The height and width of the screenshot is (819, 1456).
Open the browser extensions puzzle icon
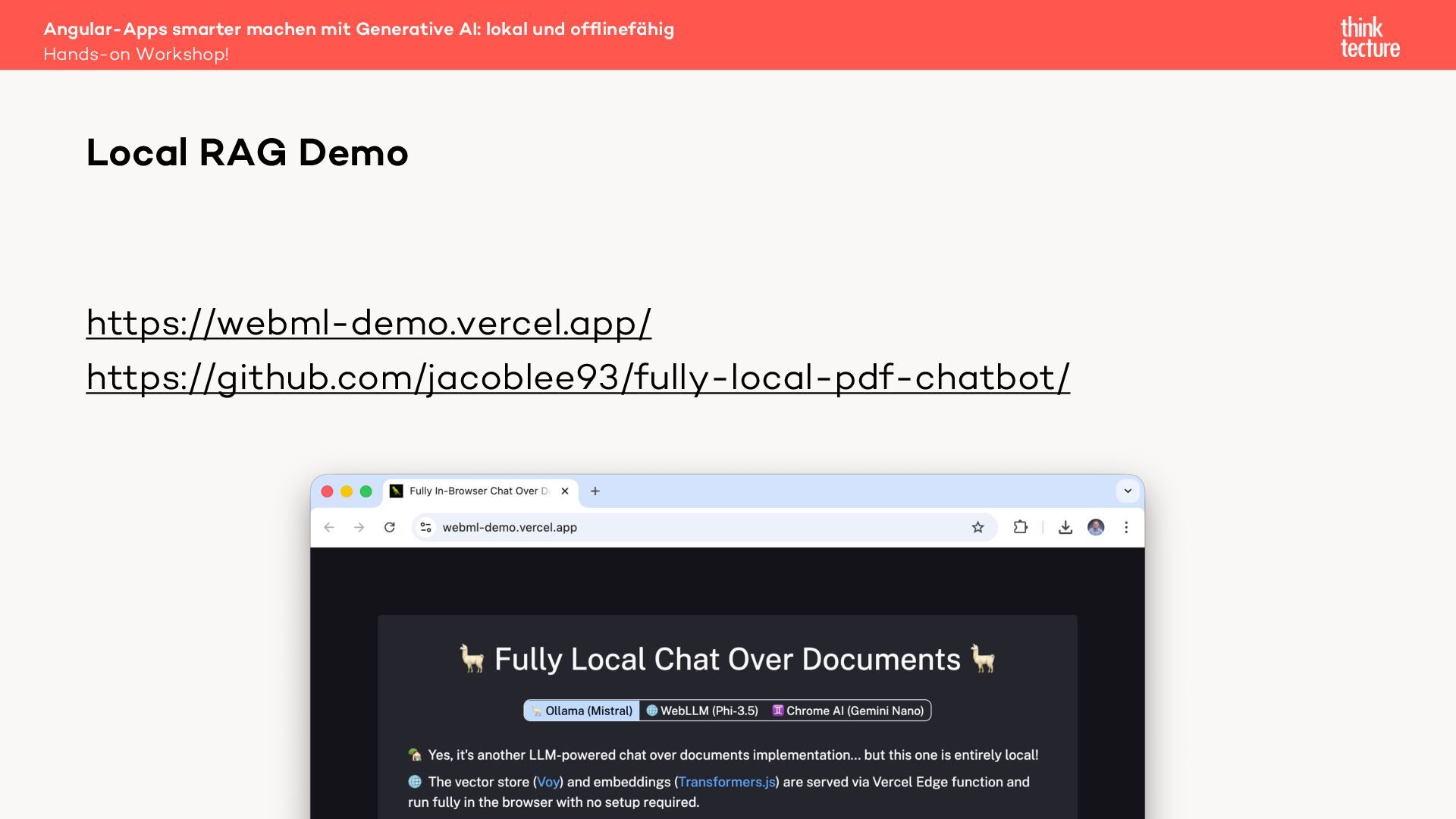click(1021, 527)
